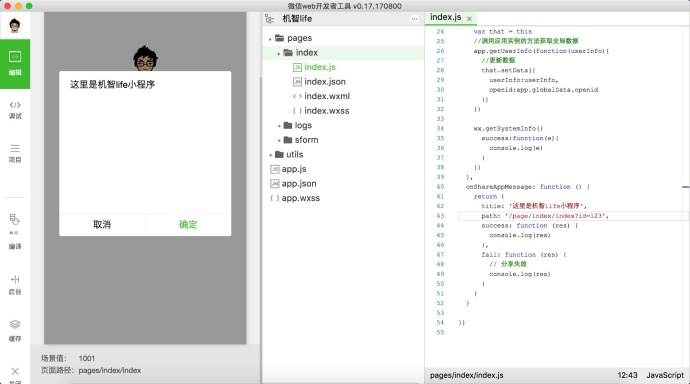
Task: Click the openid:app.globalData.openid code line
Action: pyautogui.click(x=543, y=90)
